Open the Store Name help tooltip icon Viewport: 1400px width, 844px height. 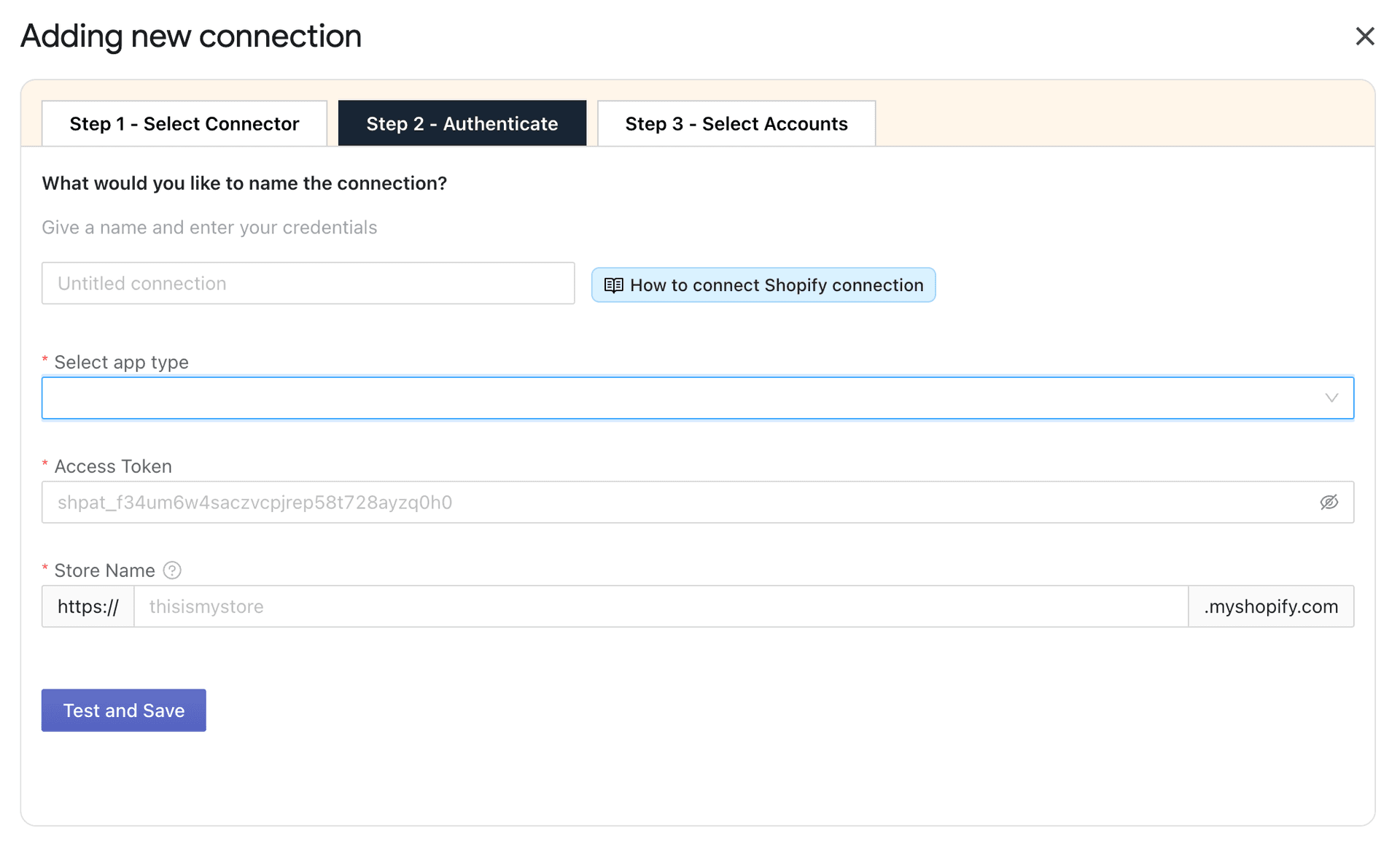[x=172, y=570]
